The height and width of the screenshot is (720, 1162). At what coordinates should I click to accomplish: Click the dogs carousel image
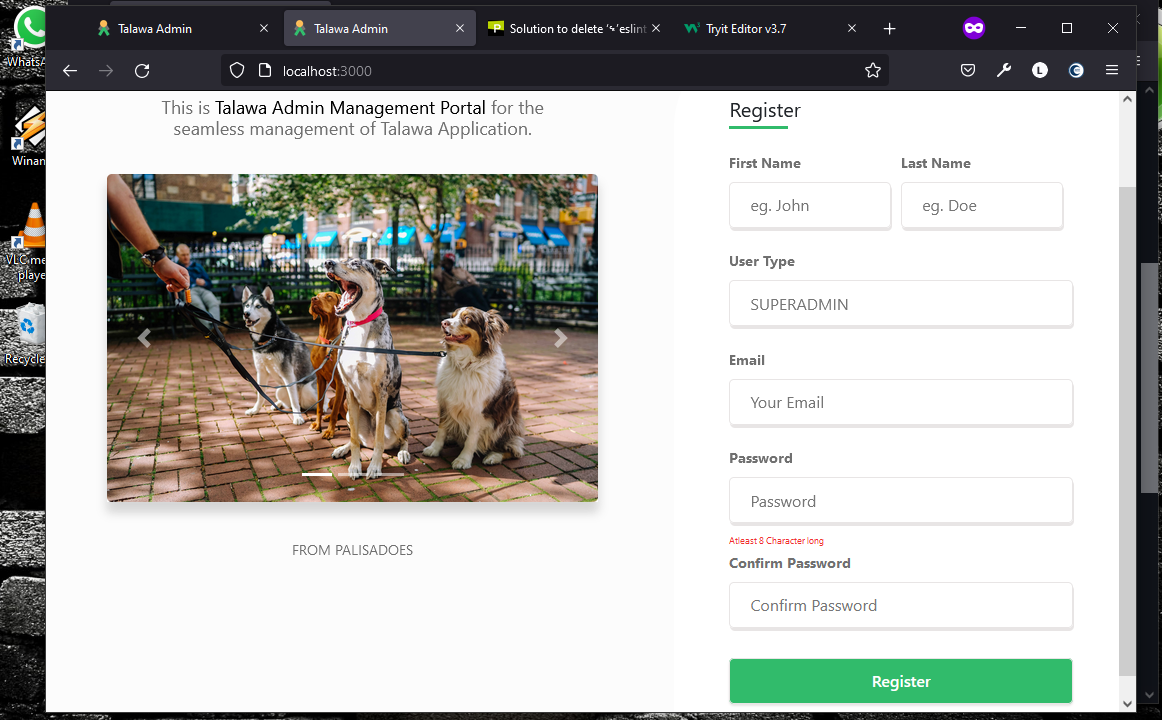pos(352,338)
